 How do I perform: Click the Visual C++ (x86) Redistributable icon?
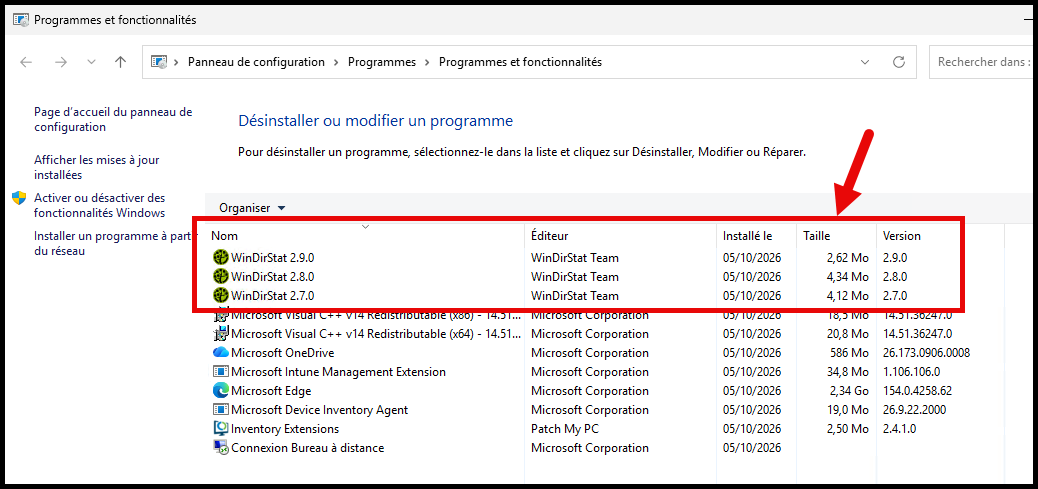click(220, 316)
